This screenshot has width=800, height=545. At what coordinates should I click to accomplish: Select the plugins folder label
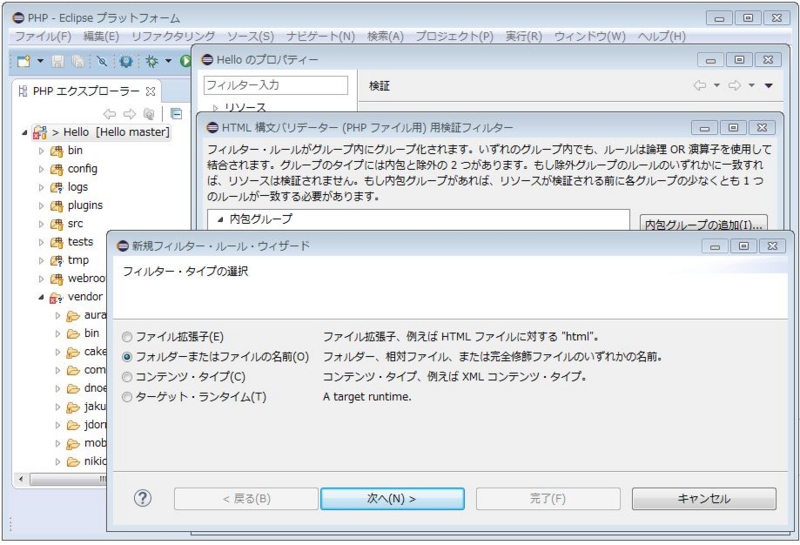(85, 206)
